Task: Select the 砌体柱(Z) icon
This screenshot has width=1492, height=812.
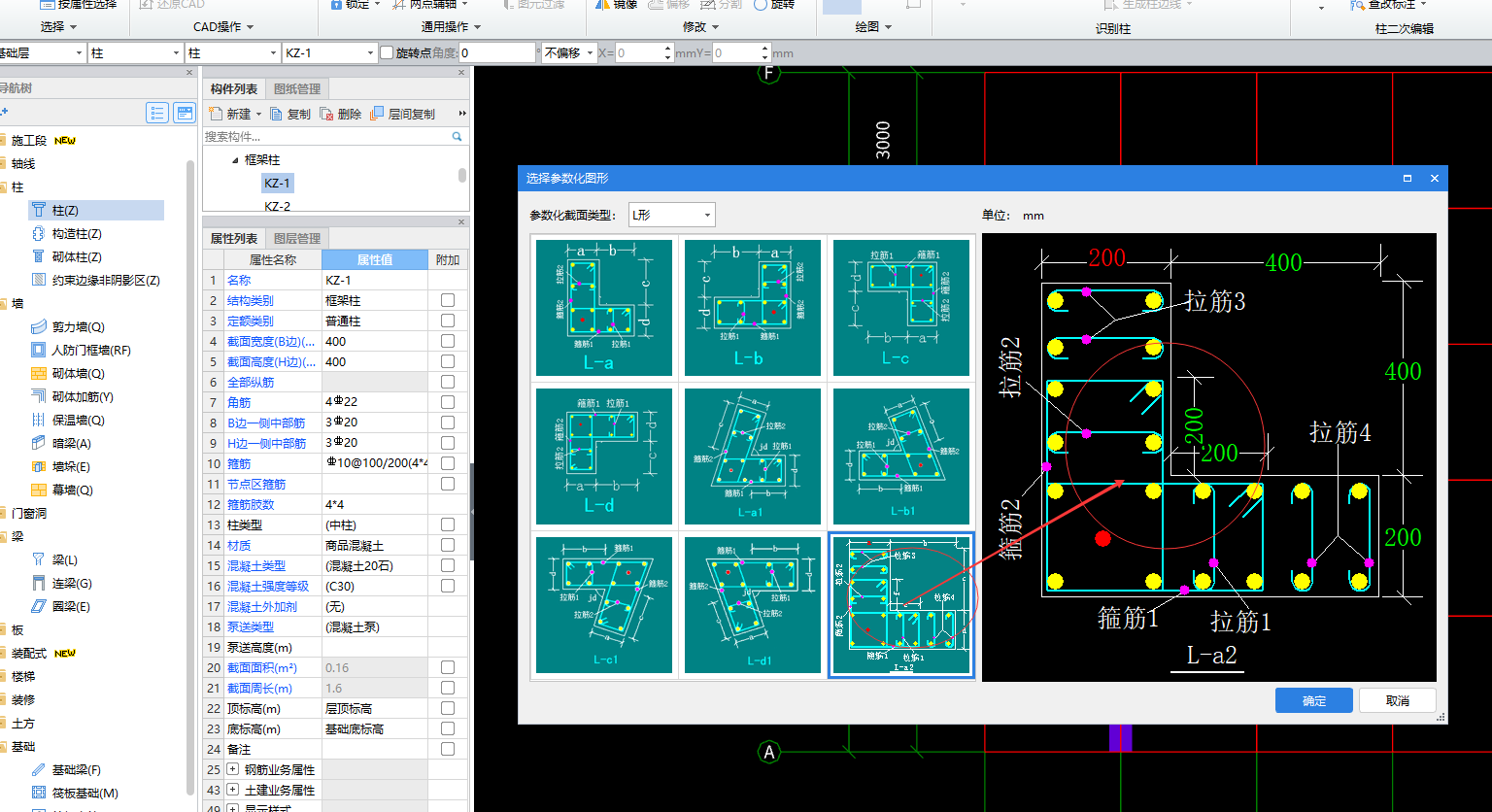Action: 39,256
